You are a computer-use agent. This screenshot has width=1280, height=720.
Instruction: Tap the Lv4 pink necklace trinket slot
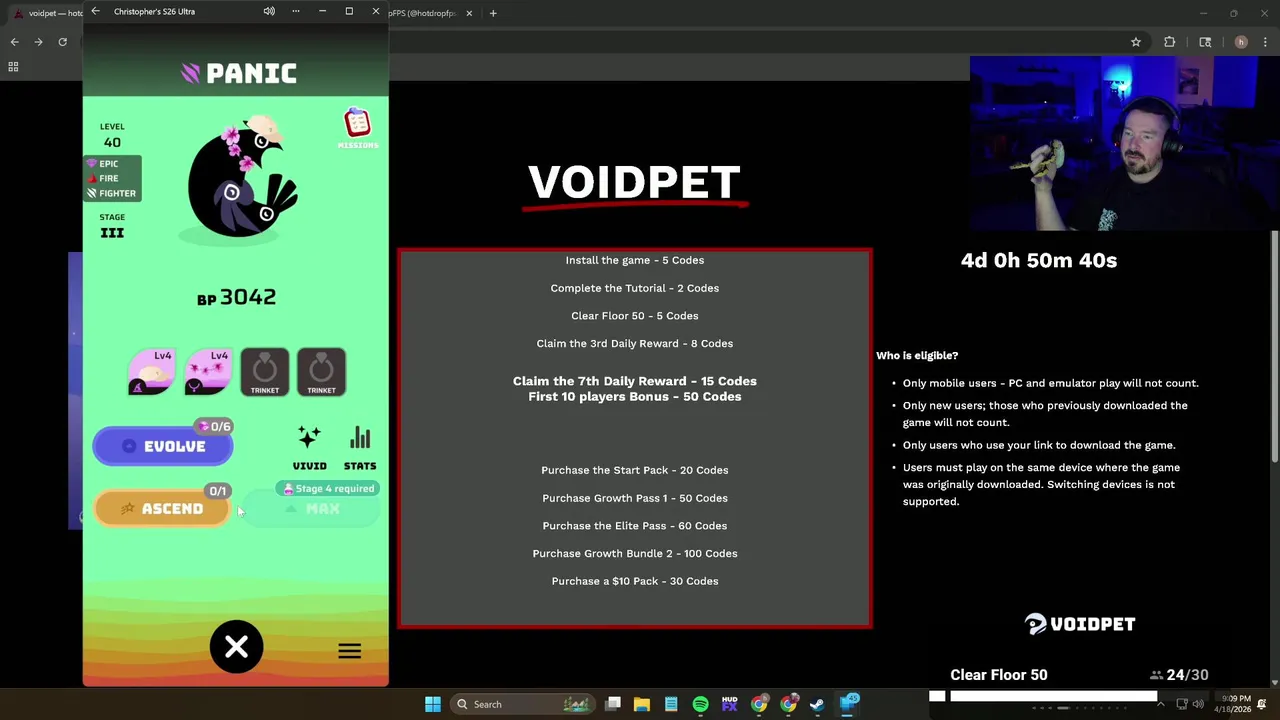point(208,372)
